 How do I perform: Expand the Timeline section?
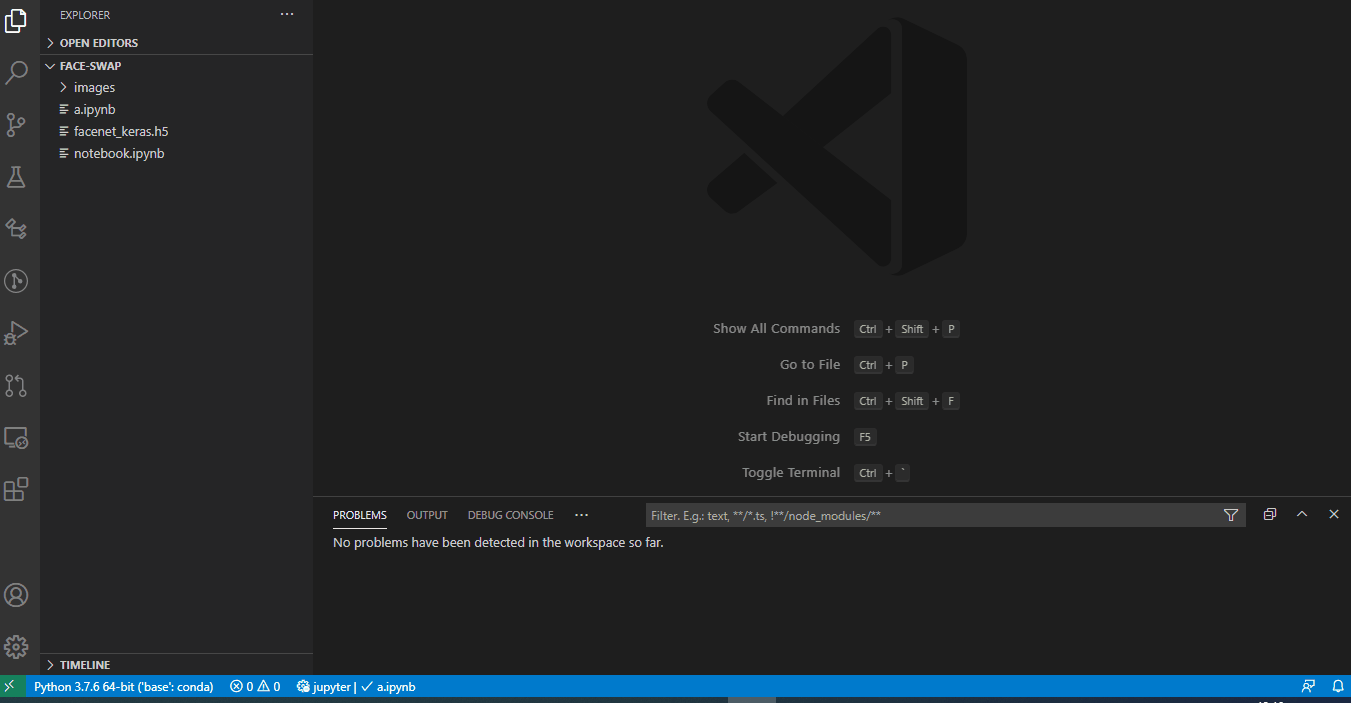click(x=176, y=665)
